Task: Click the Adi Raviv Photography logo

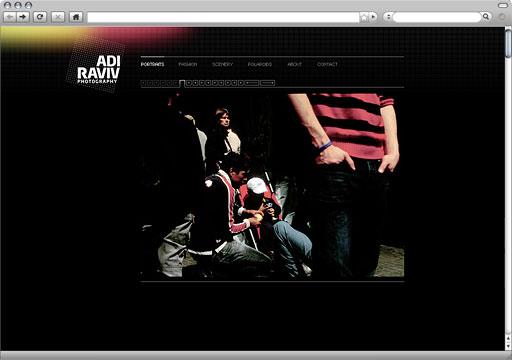Action: pos(98,69)
